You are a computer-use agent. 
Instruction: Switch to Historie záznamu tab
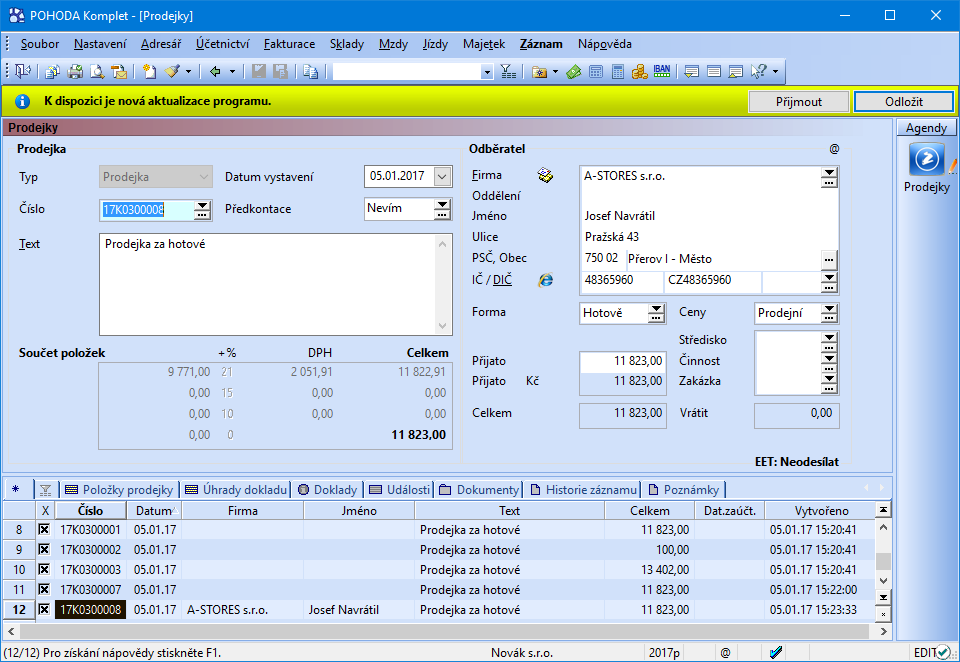pos(584,490)
